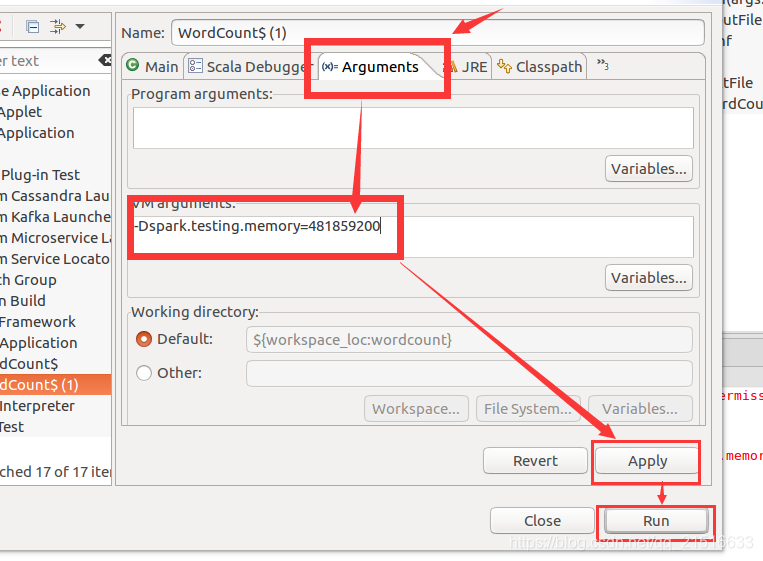This screenshot has height=561, width=763.
Task: Click the Workspace... button
Action: click(x=416, y=409)
